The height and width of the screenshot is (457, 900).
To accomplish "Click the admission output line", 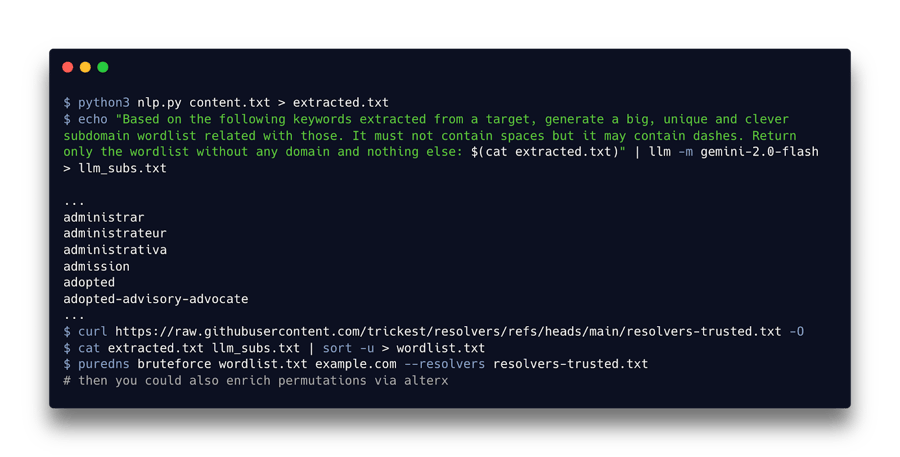I will [96, 266].
